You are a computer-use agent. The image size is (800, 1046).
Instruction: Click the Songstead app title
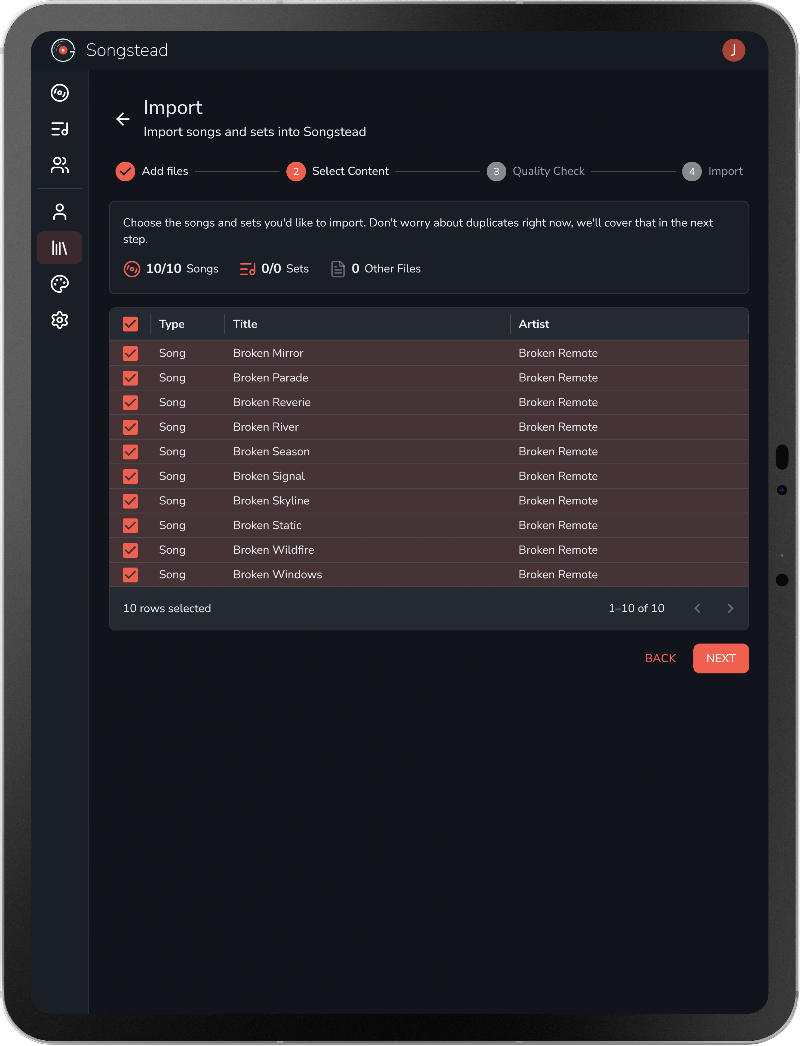click(x=127, y=50)
